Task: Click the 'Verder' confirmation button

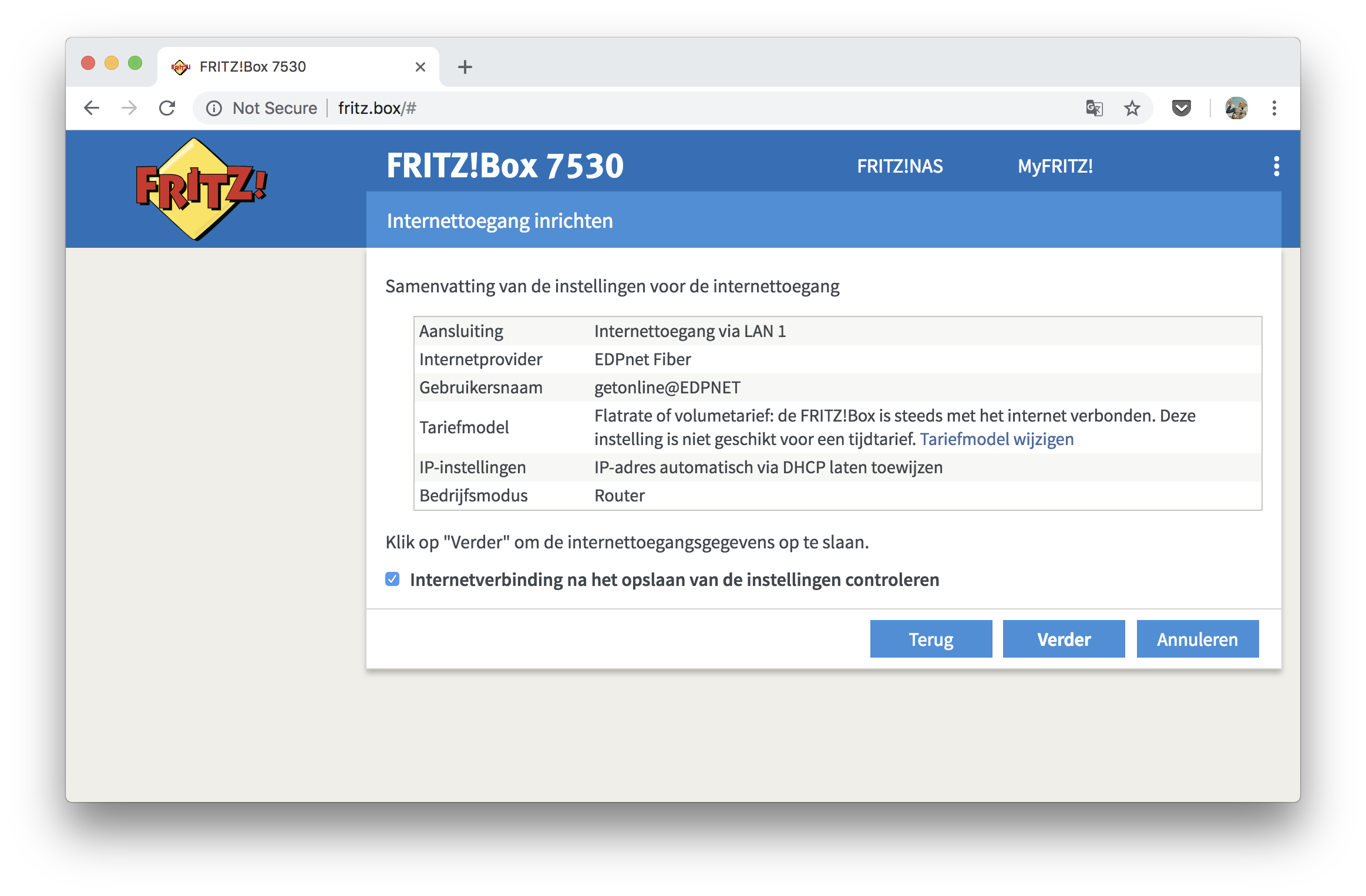Action: click(1063, 639)
